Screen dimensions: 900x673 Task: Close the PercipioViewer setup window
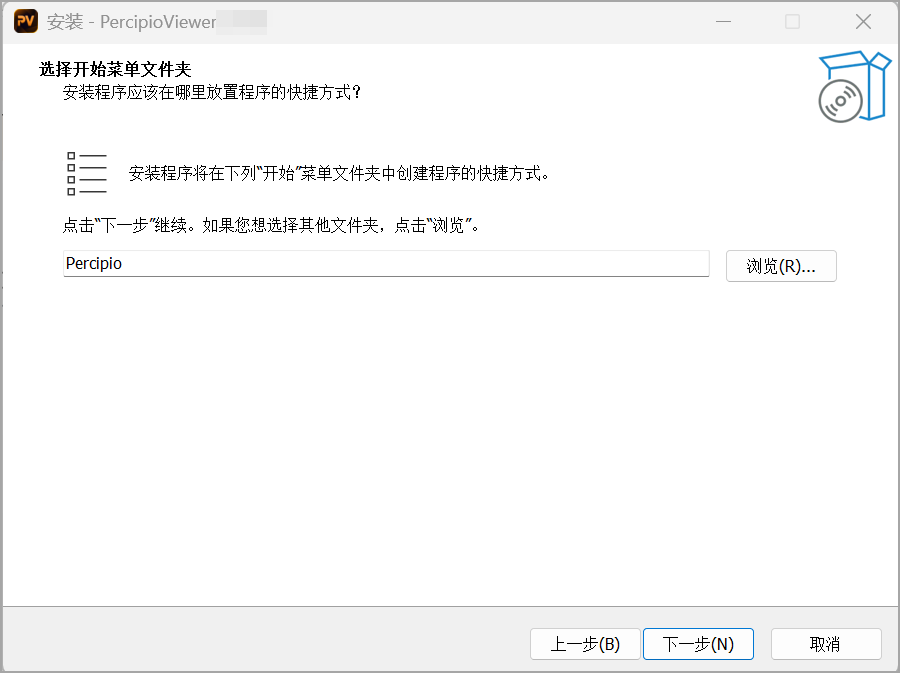(863, 22)
